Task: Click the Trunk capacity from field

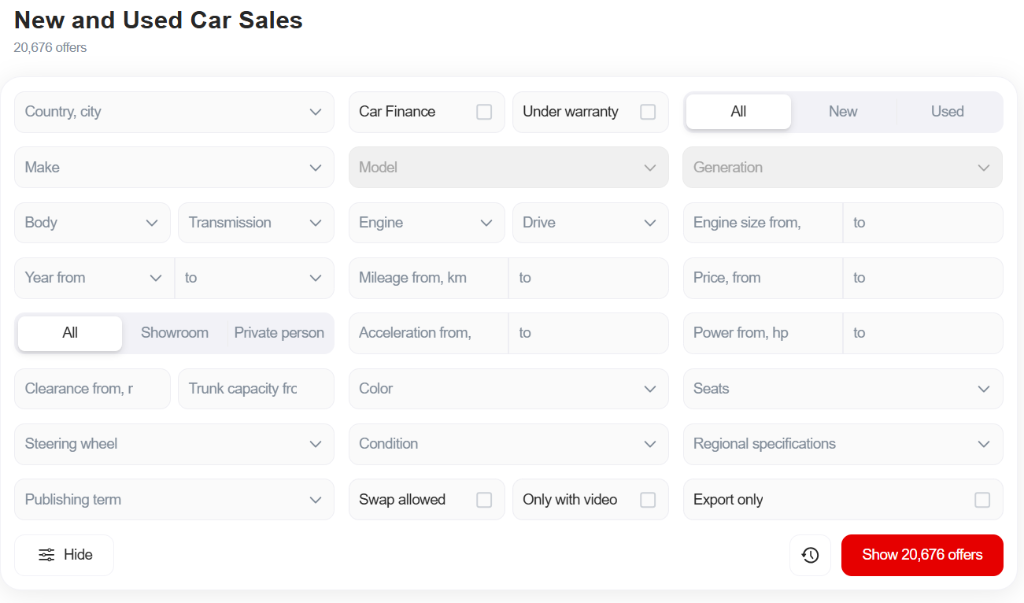Action: click(256, 389)
